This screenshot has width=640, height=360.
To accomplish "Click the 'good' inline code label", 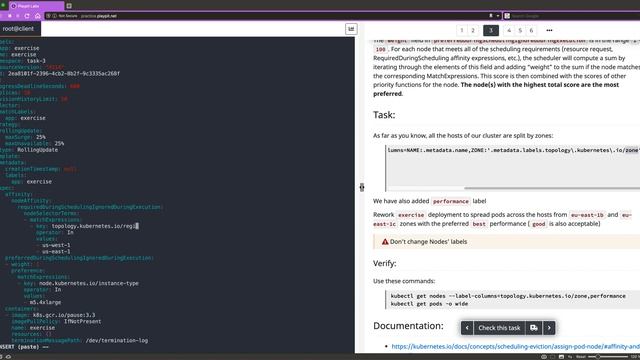I will tap(538, 224).
